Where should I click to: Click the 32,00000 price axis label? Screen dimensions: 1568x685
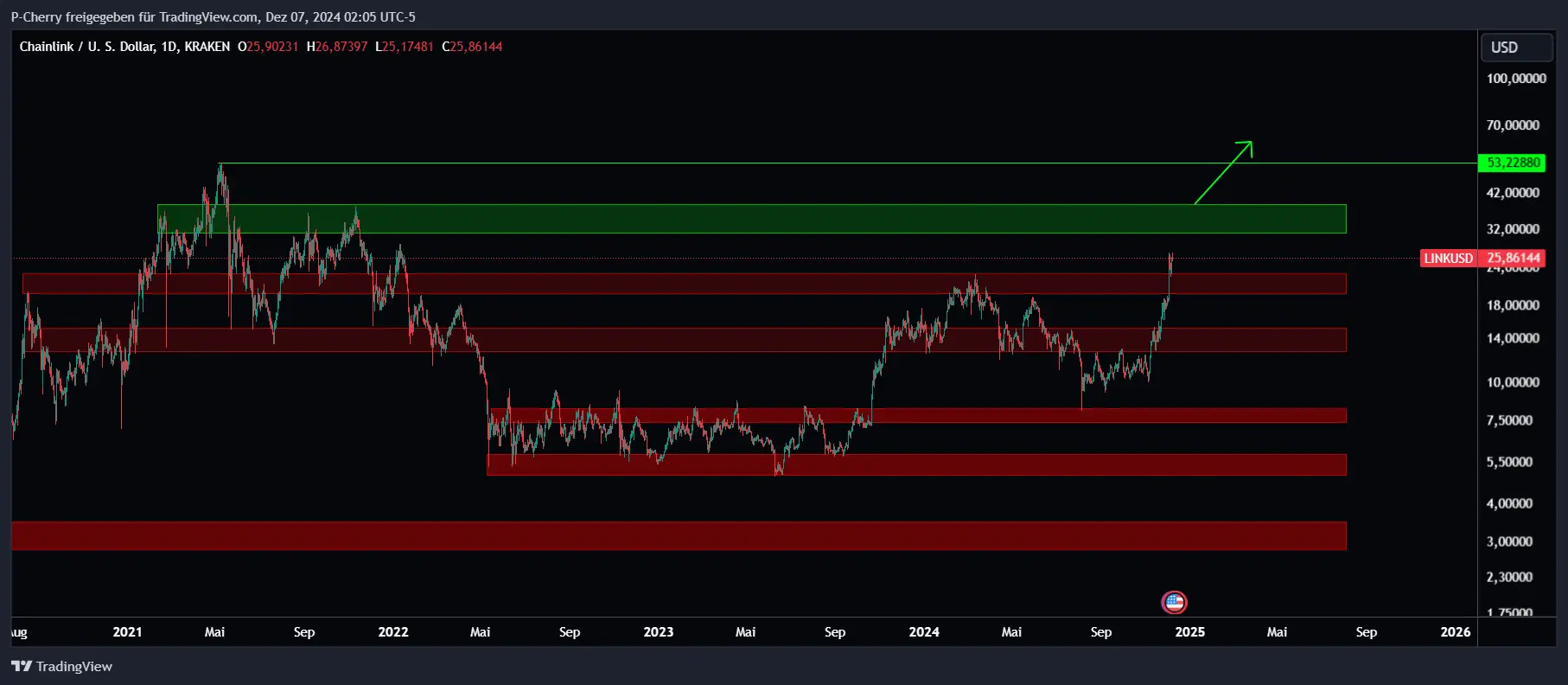(1513, 229)
